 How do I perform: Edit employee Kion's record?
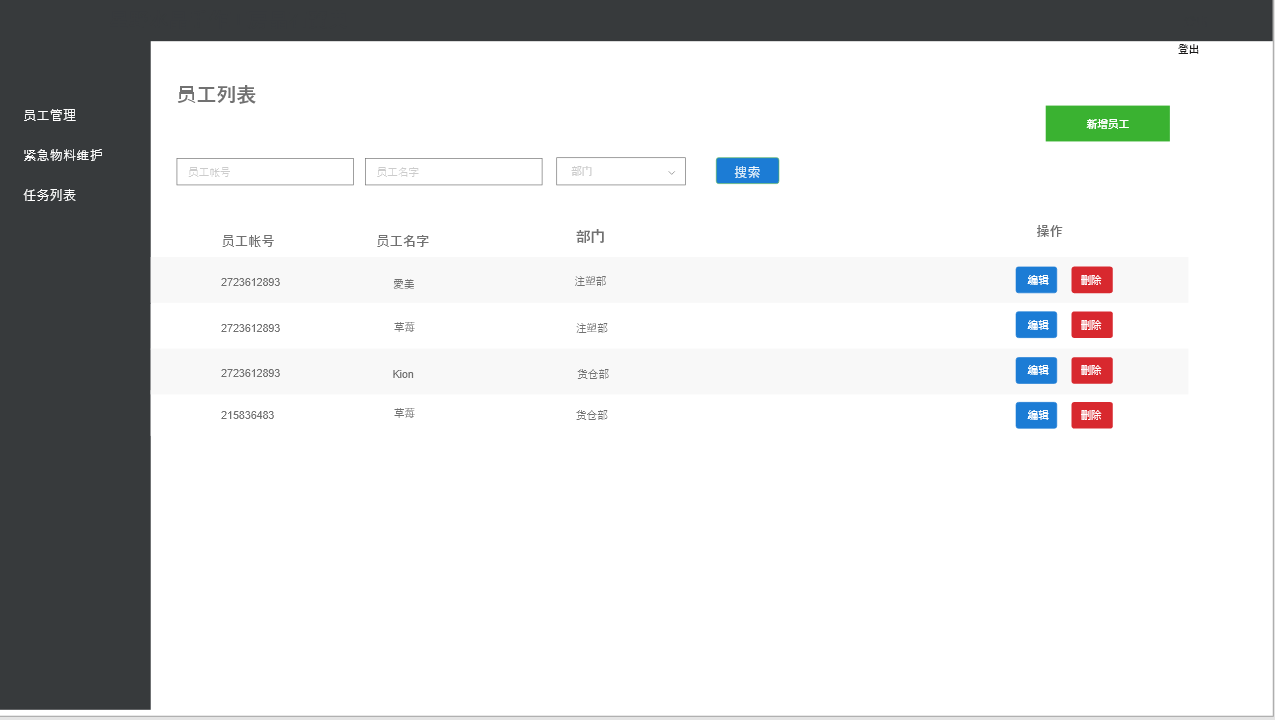(1036, 371)
